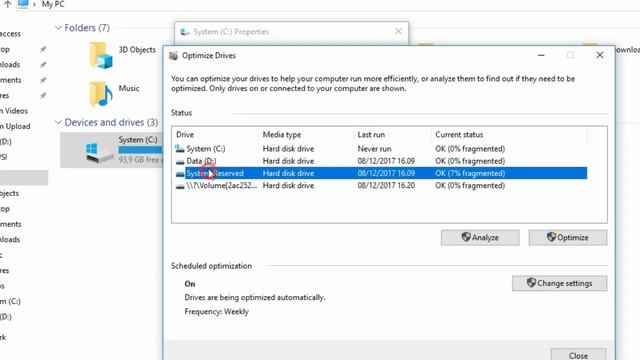This screenshot has width=640, height=360.
Task: Click My PC in the address path
Action: pos(53,4)
